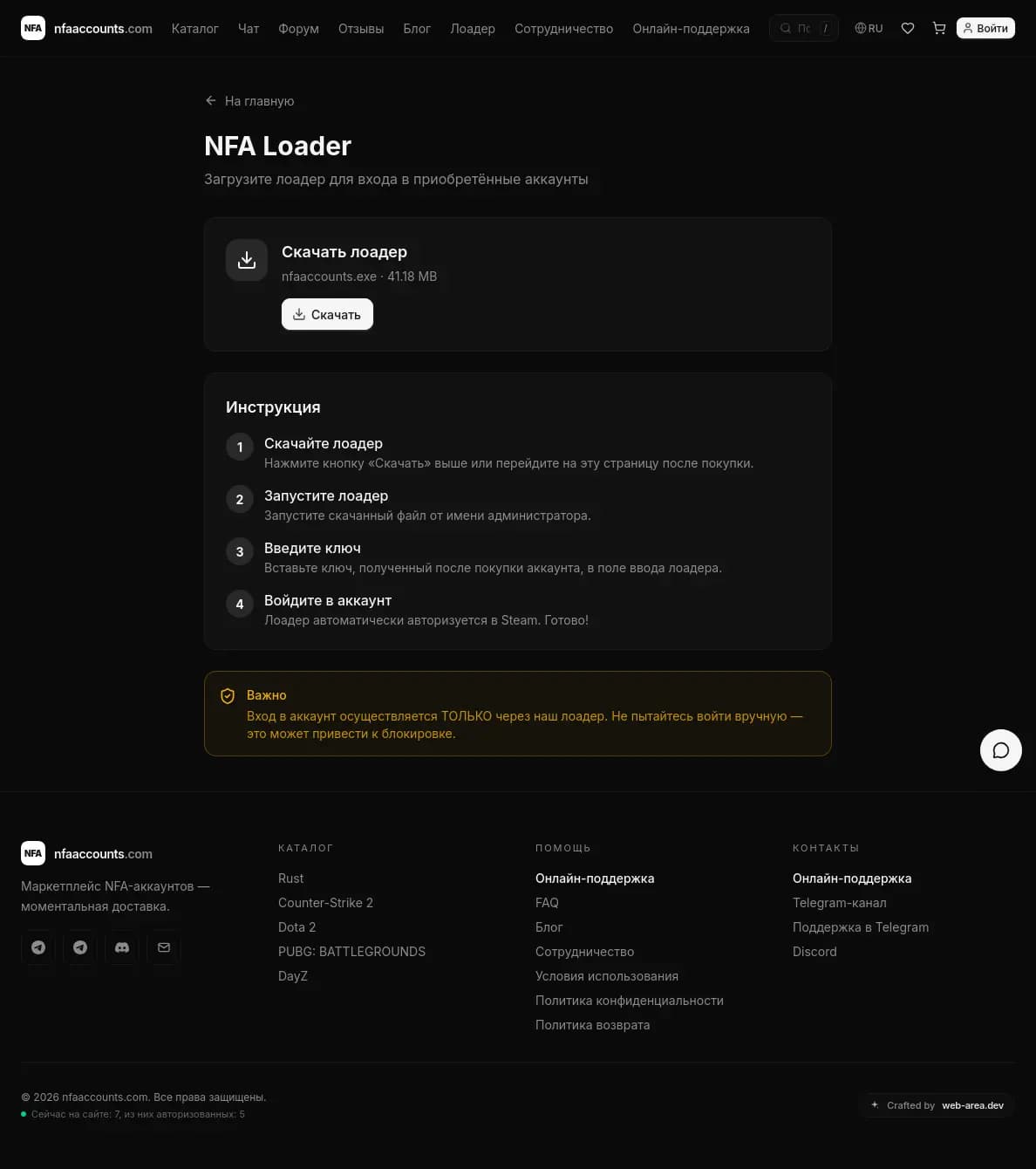The image size is (1036, 1169).
Task: Open Онлайн-поддержка in the top navigation
Action: (x=691, y=29)
